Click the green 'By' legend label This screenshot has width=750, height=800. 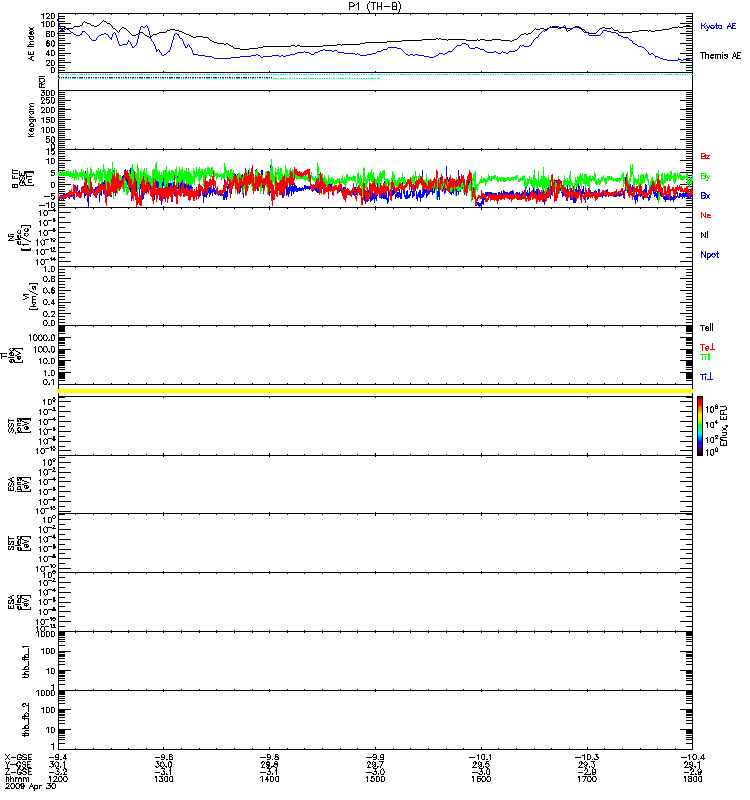(705, 176)
